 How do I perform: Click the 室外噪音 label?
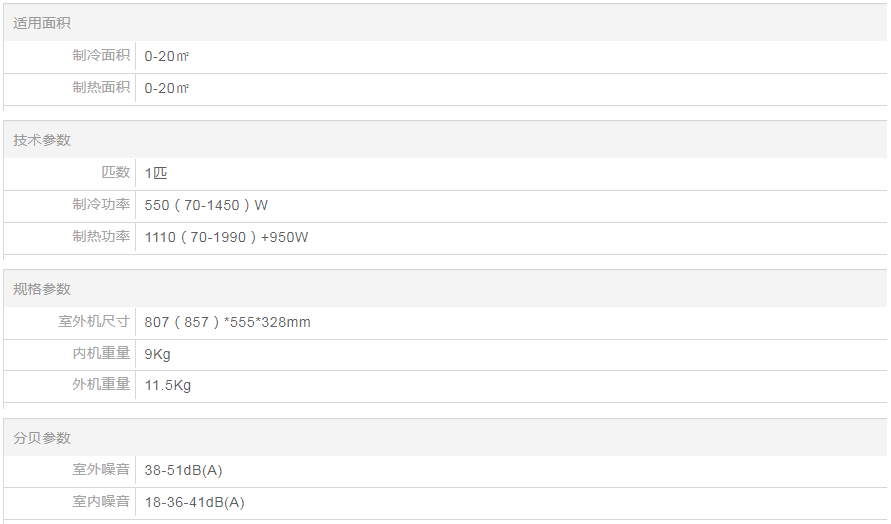[101, 470]
